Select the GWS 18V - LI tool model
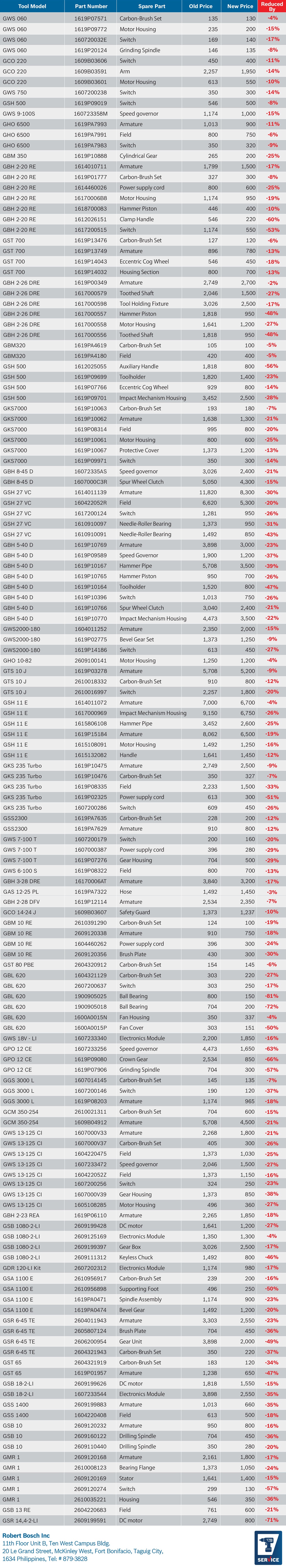 (20, 1038)
